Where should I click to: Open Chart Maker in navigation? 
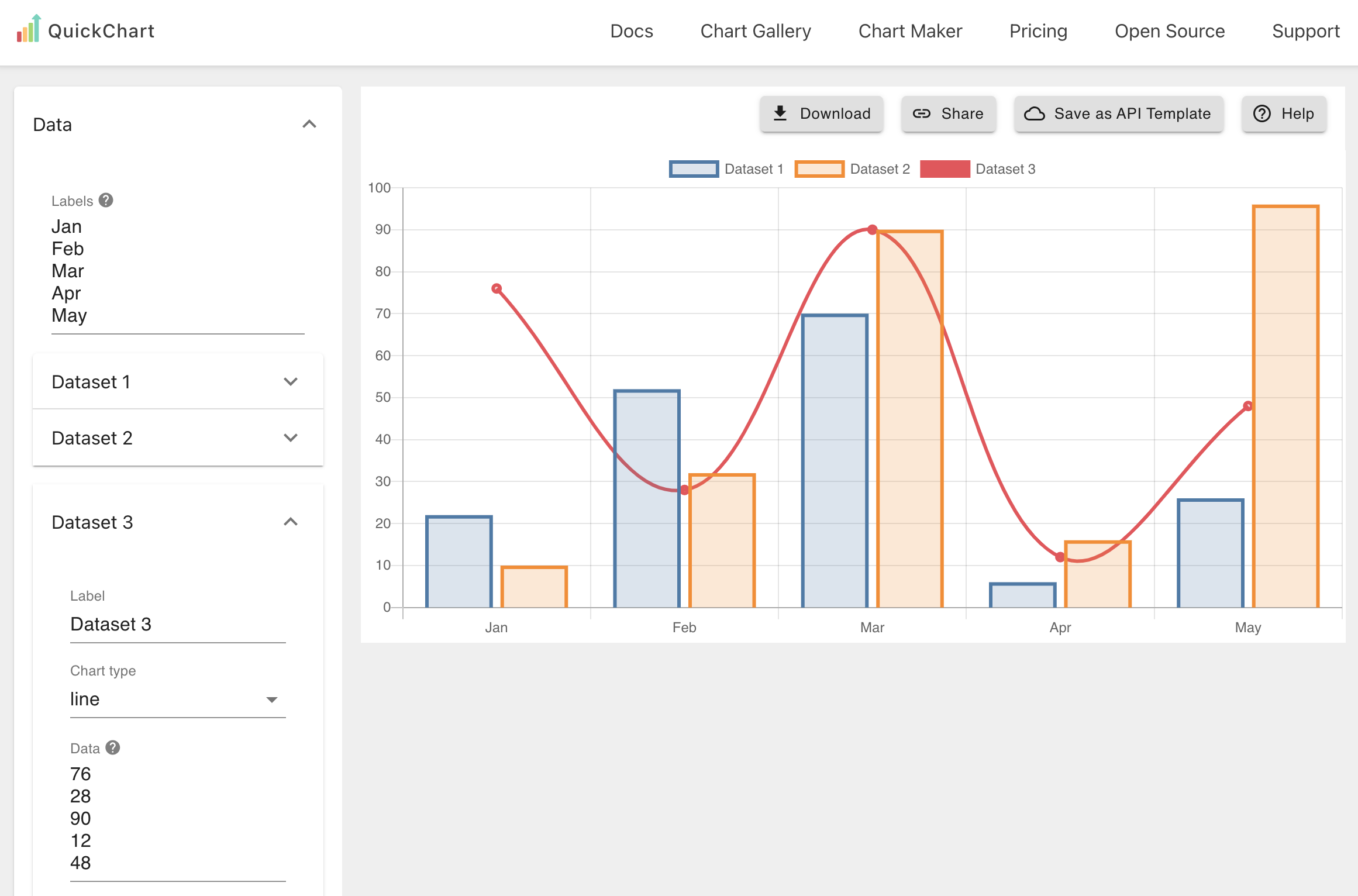(910, 31)
